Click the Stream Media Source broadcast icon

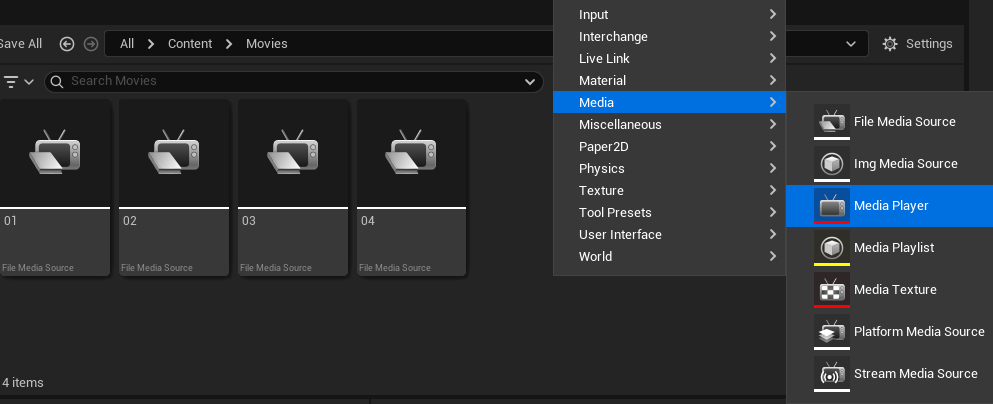[832, 374]
